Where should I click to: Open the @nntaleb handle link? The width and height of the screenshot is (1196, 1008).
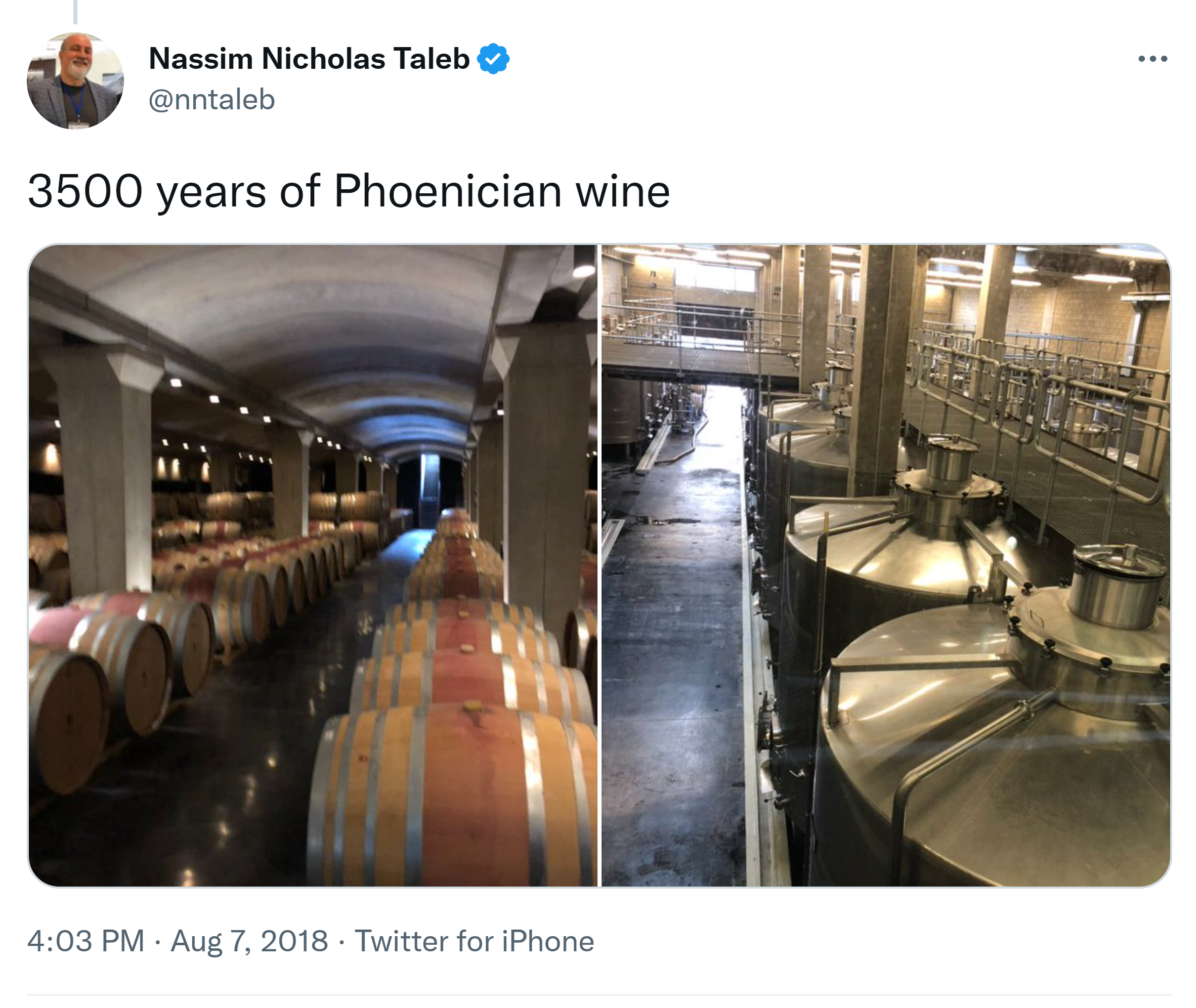pos(212,100)
